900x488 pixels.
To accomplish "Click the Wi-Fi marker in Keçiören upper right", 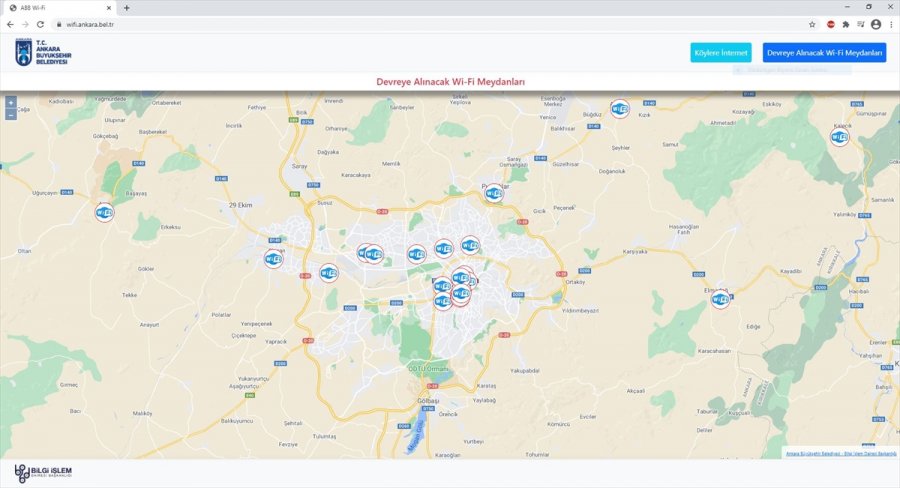I will (x=470, y=246).
